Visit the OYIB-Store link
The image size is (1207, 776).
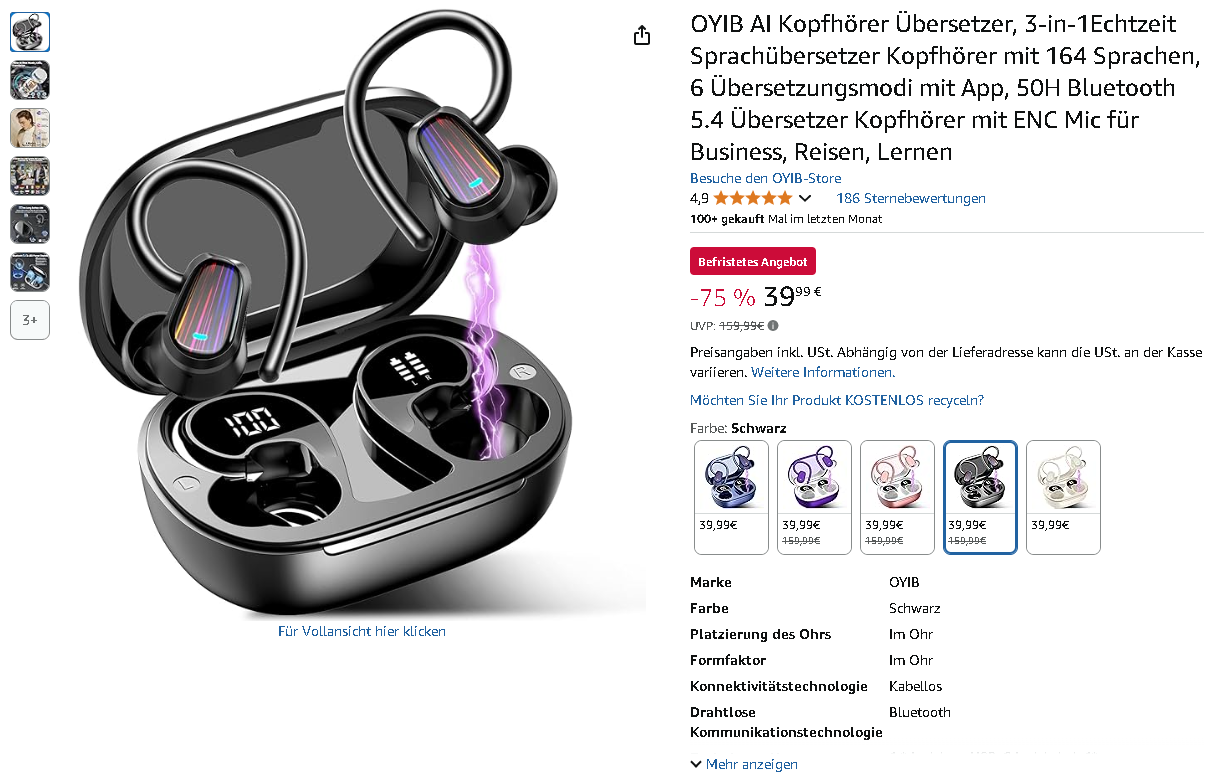tap(766, 179)
